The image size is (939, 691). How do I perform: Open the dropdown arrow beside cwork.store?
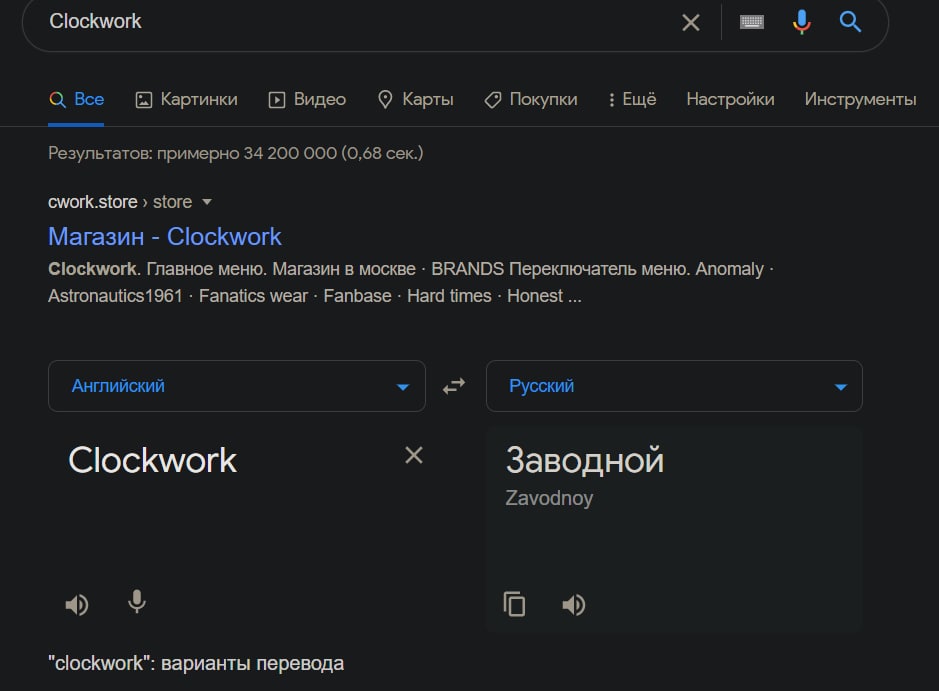207,202
